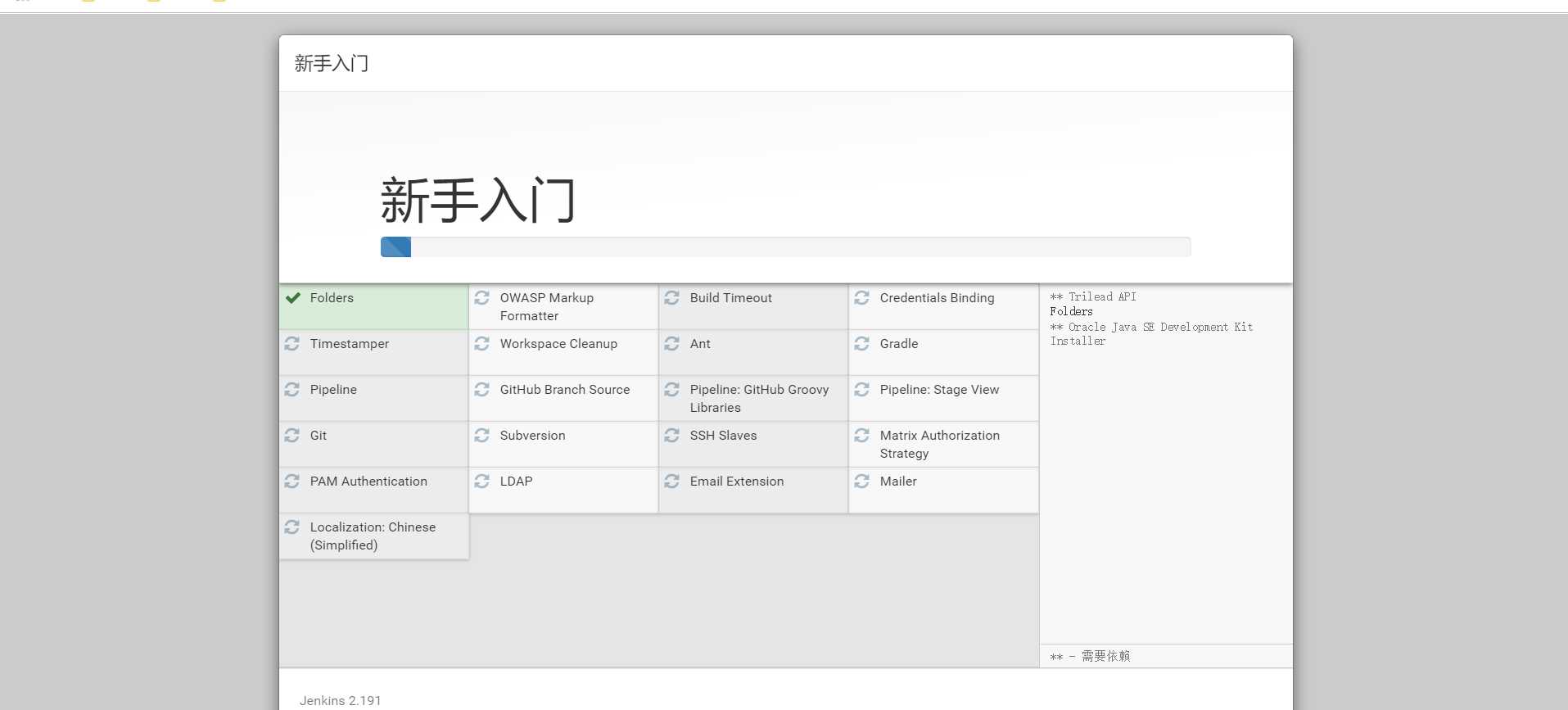Click the Workspace Cleanup plugin label

(x=558, y=344)
